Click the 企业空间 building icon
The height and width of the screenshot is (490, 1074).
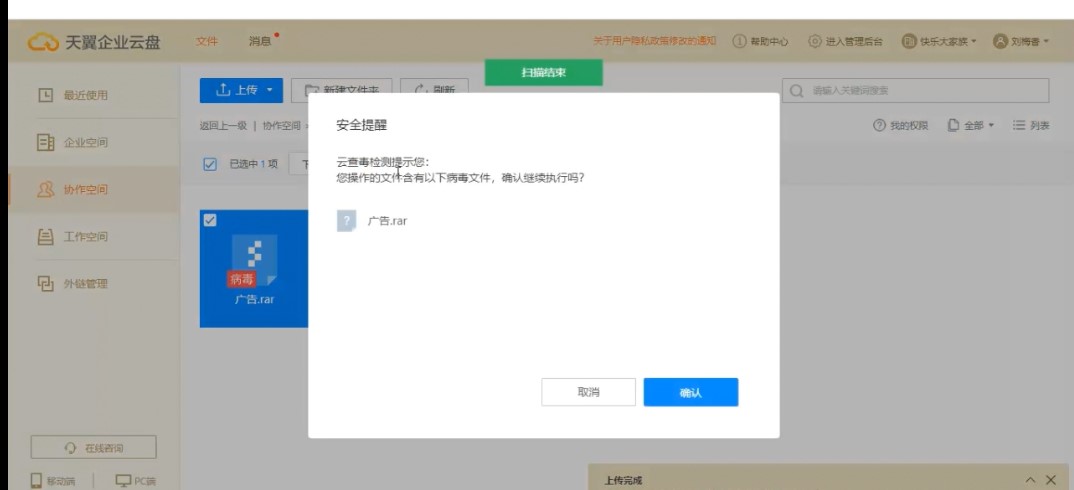point(45,143)
